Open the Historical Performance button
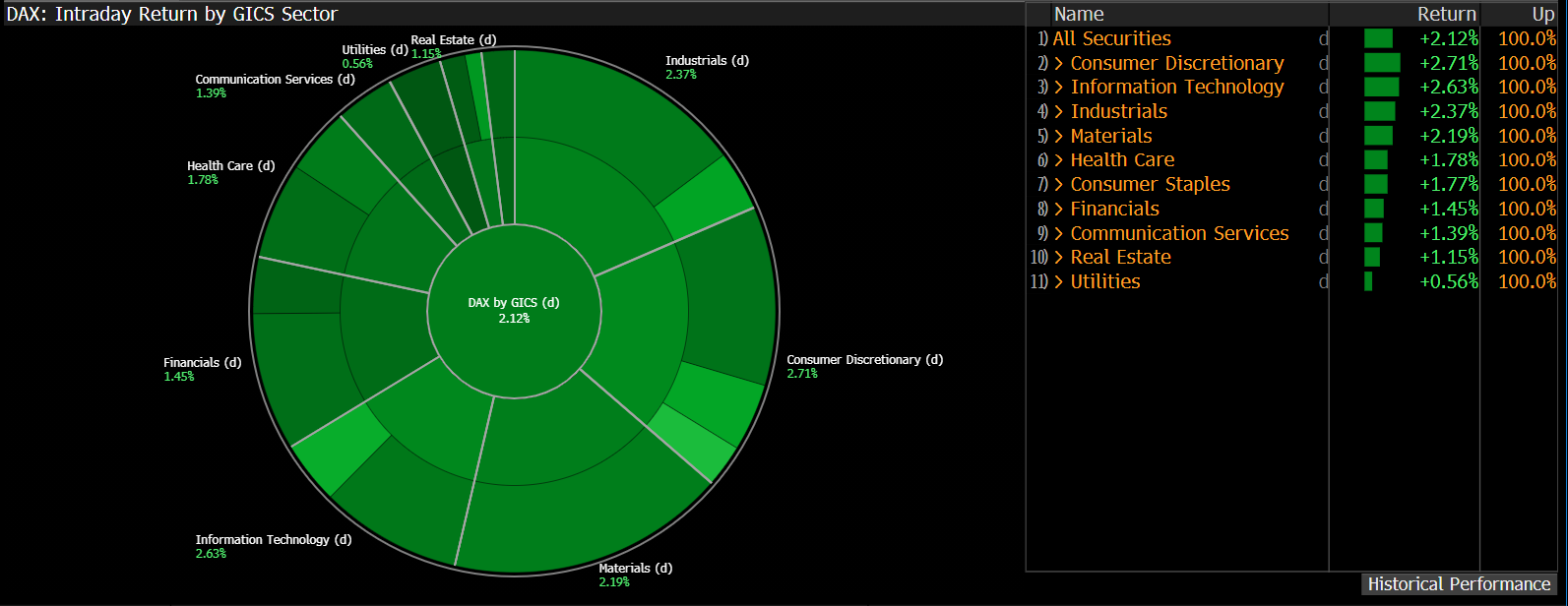This screenshot has height=606, width=1568. [x=1459, y=584]
